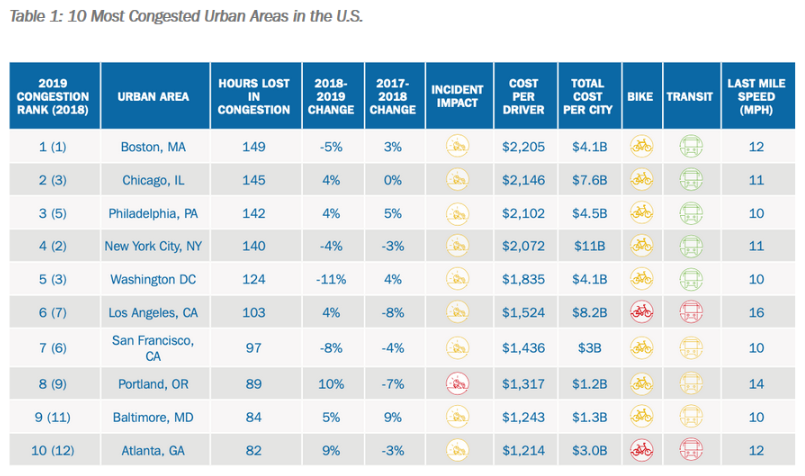The width and height of the screenshot is (805, 476).
Task: Click the $11B total cost cell
Action: click(585, 246)
